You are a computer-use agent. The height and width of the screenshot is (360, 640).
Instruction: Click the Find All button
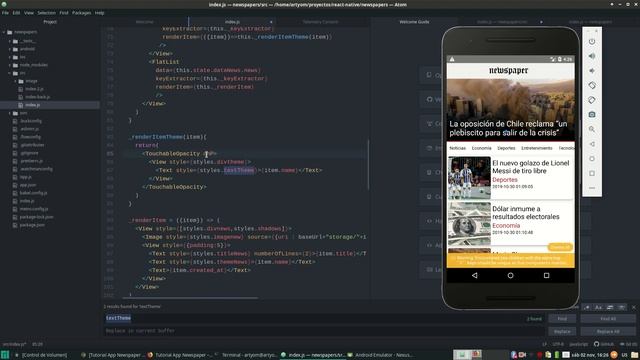(x=608, y=319)
